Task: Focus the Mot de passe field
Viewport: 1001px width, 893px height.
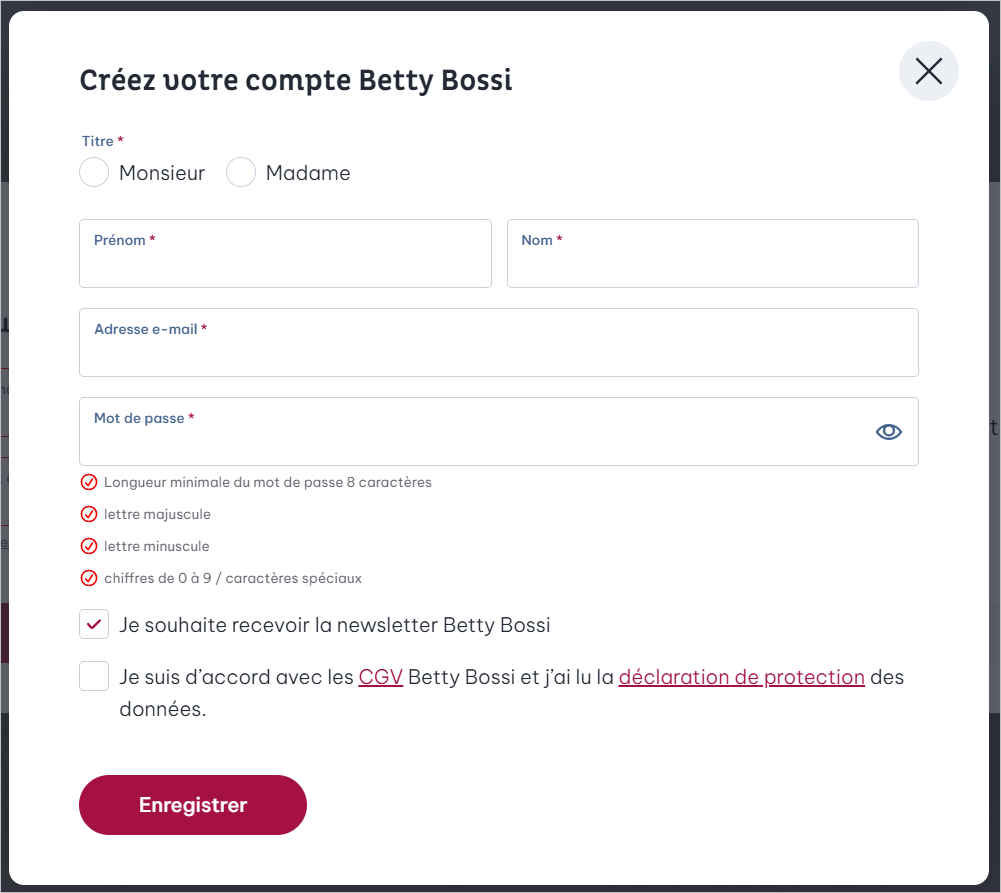Action: pos(499,431)
